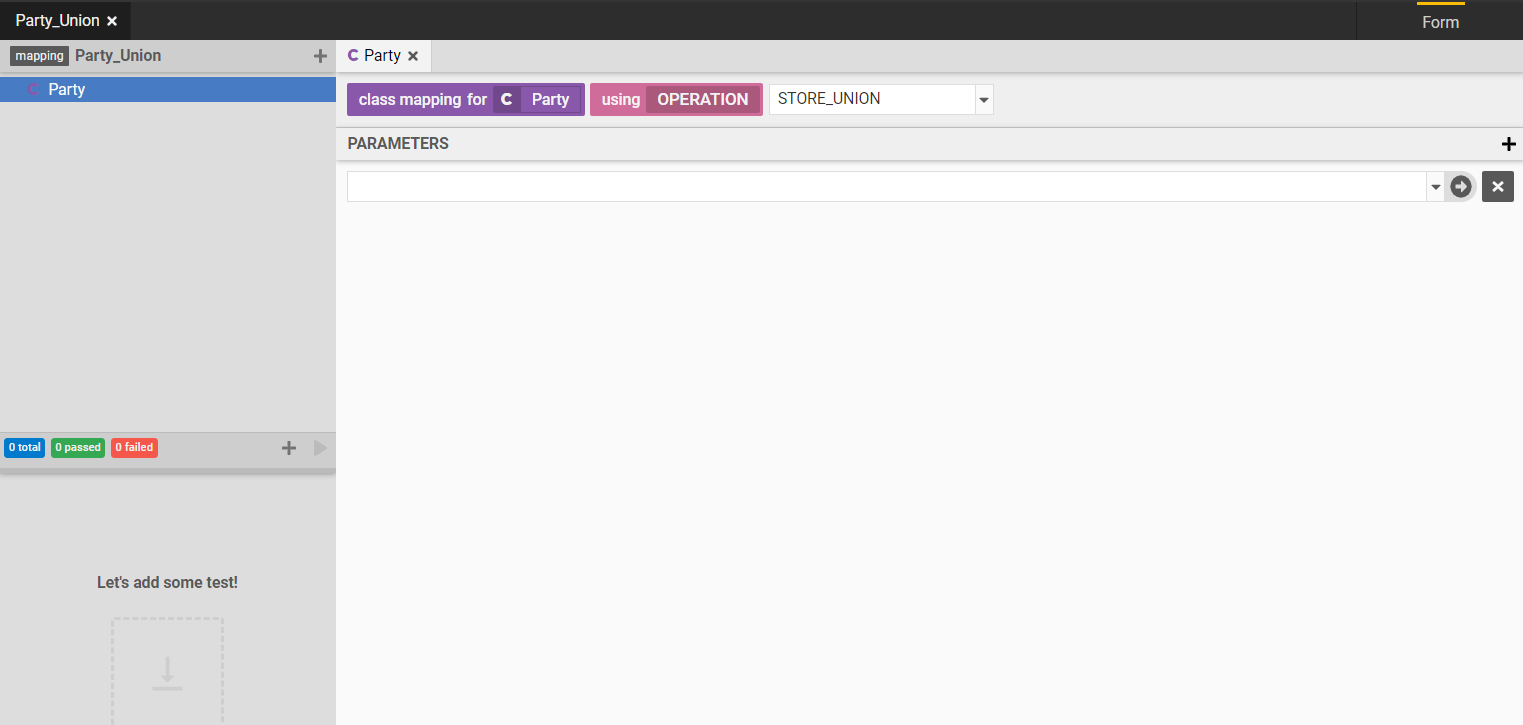Close the Party class mapping tab

coord(412,56)
